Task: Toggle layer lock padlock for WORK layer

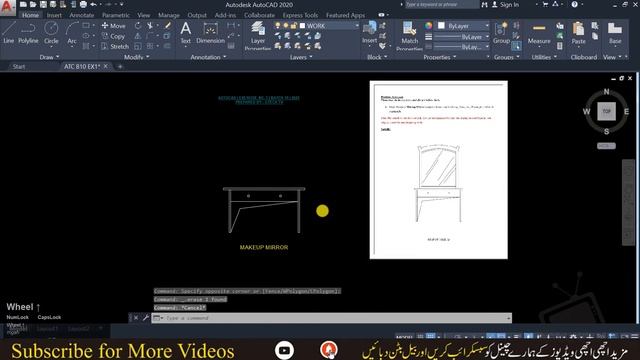Action: pos(293,26)
